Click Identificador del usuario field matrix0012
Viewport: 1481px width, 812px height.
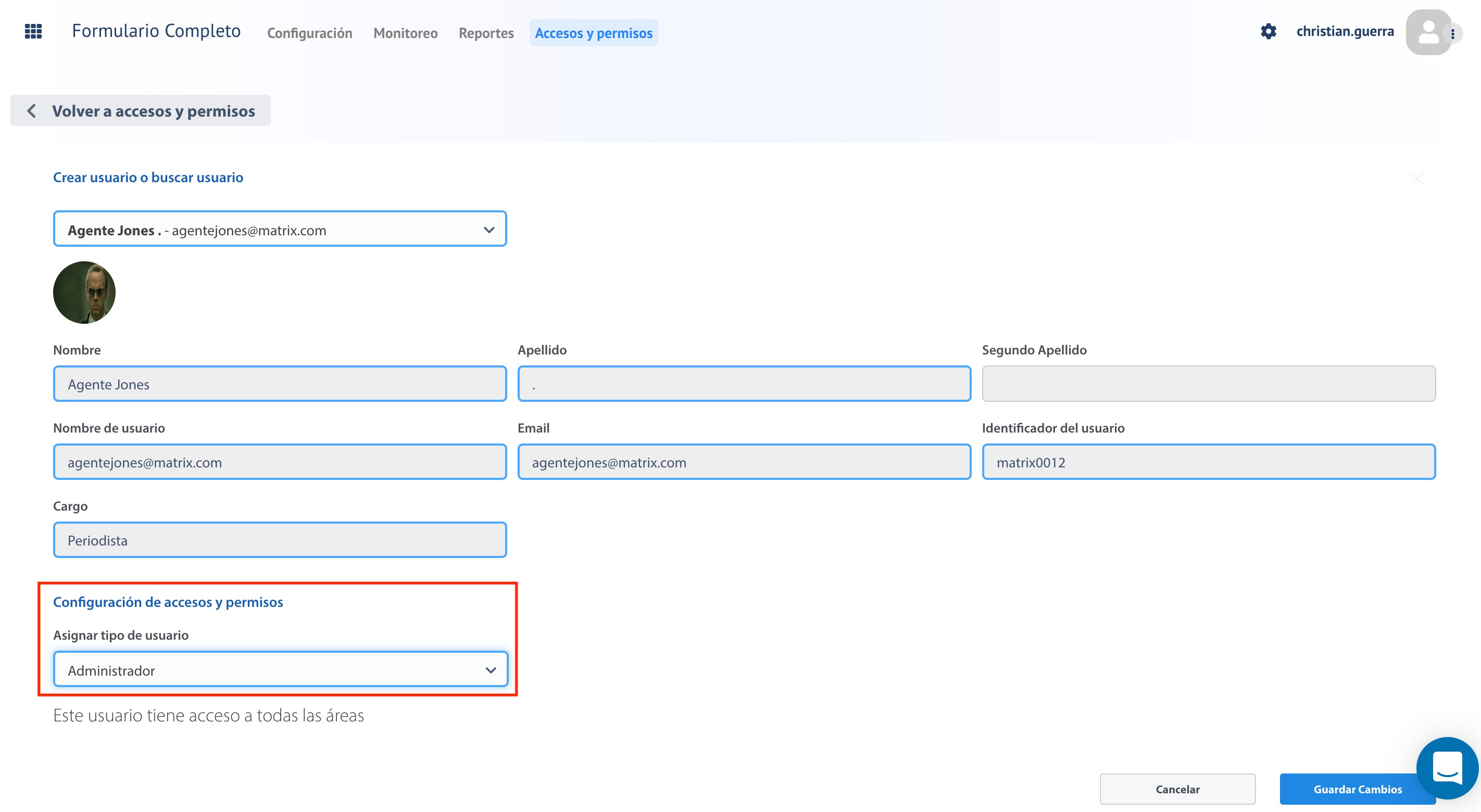click(1209, 462)
